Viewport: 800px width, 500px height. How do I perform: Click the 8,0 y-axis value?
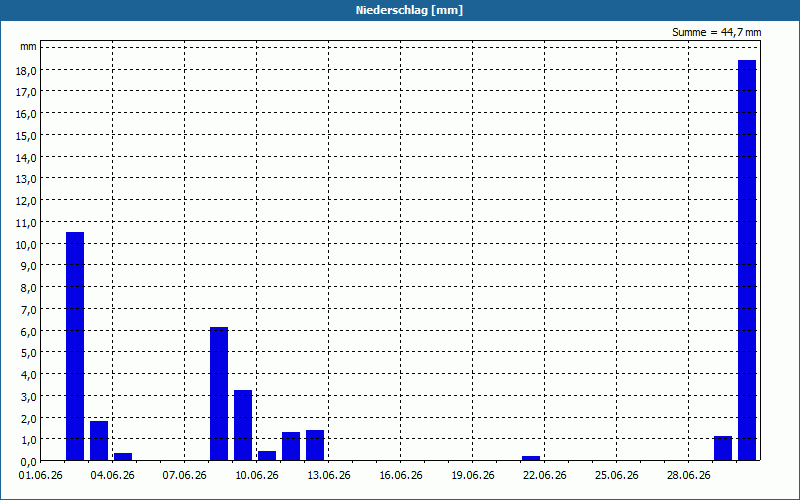(28, 288)
